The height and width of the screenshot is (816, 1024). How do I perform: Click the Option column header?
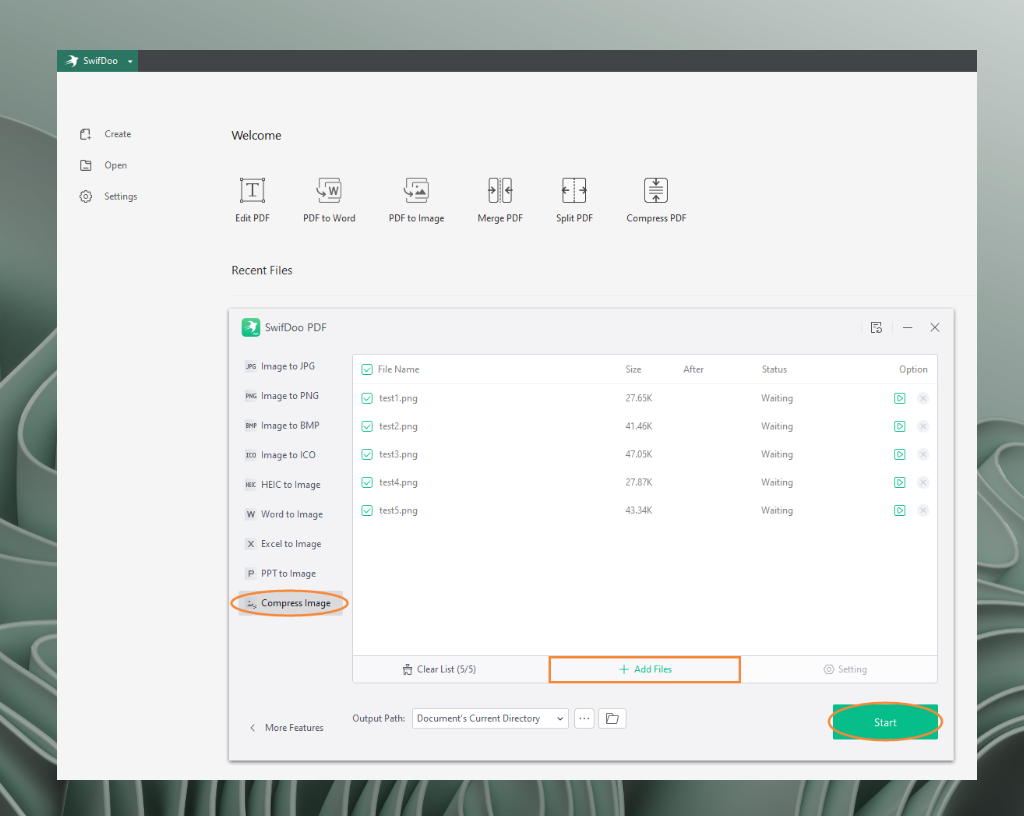[x=913, y=369]
